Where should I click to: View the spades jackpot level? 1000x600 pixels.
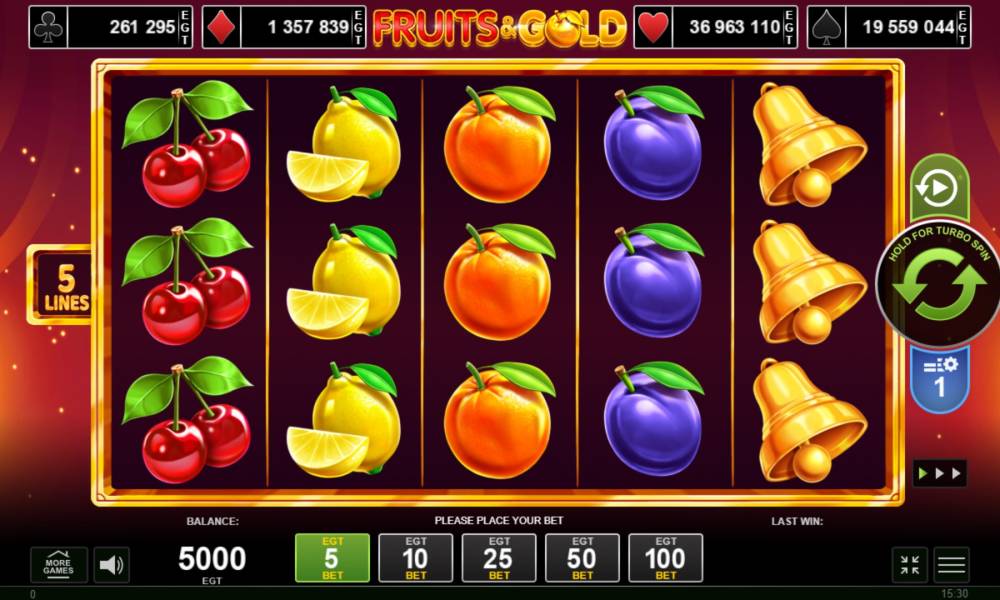889,27
